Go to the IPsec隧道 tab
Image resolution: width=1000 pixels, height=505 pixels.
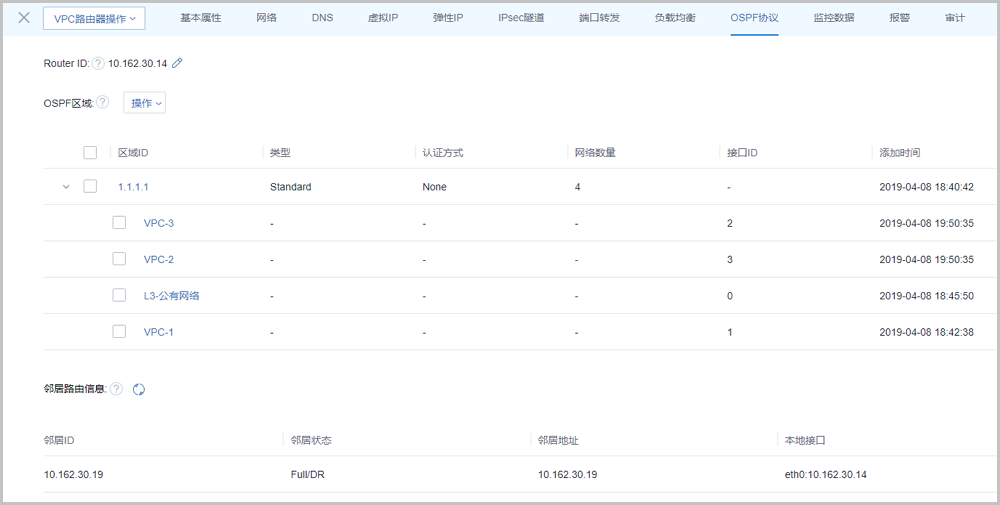point(521,18)
